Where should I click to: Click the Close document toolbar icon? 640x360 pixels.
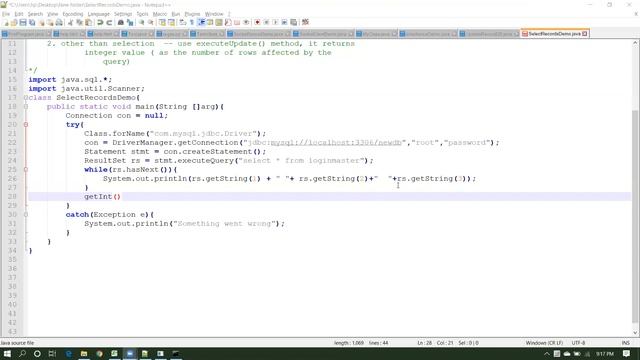tap(42, 22)
